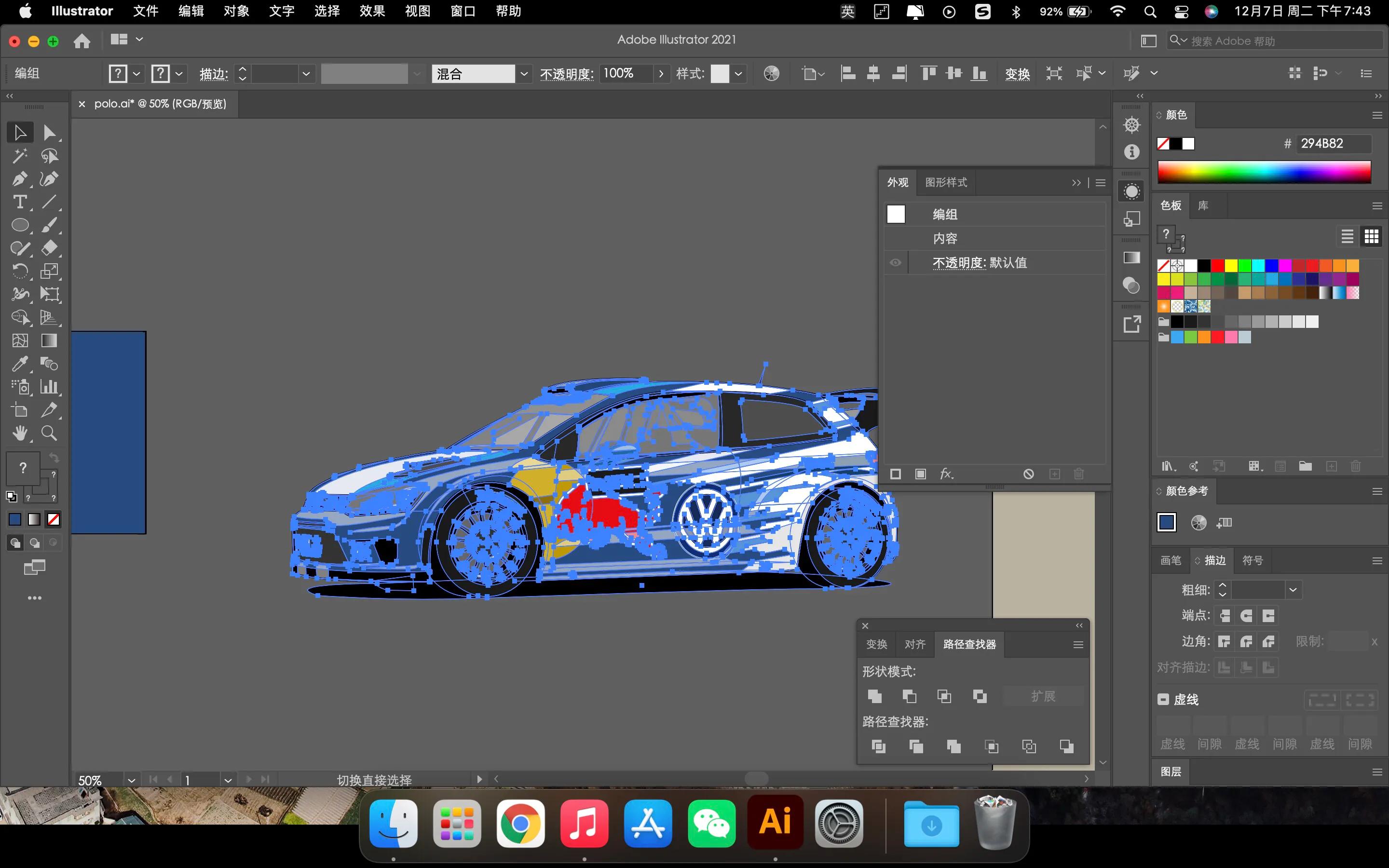Select the Rotate tool
This screenshot has width=1389, height=868.
pos(20,271)
